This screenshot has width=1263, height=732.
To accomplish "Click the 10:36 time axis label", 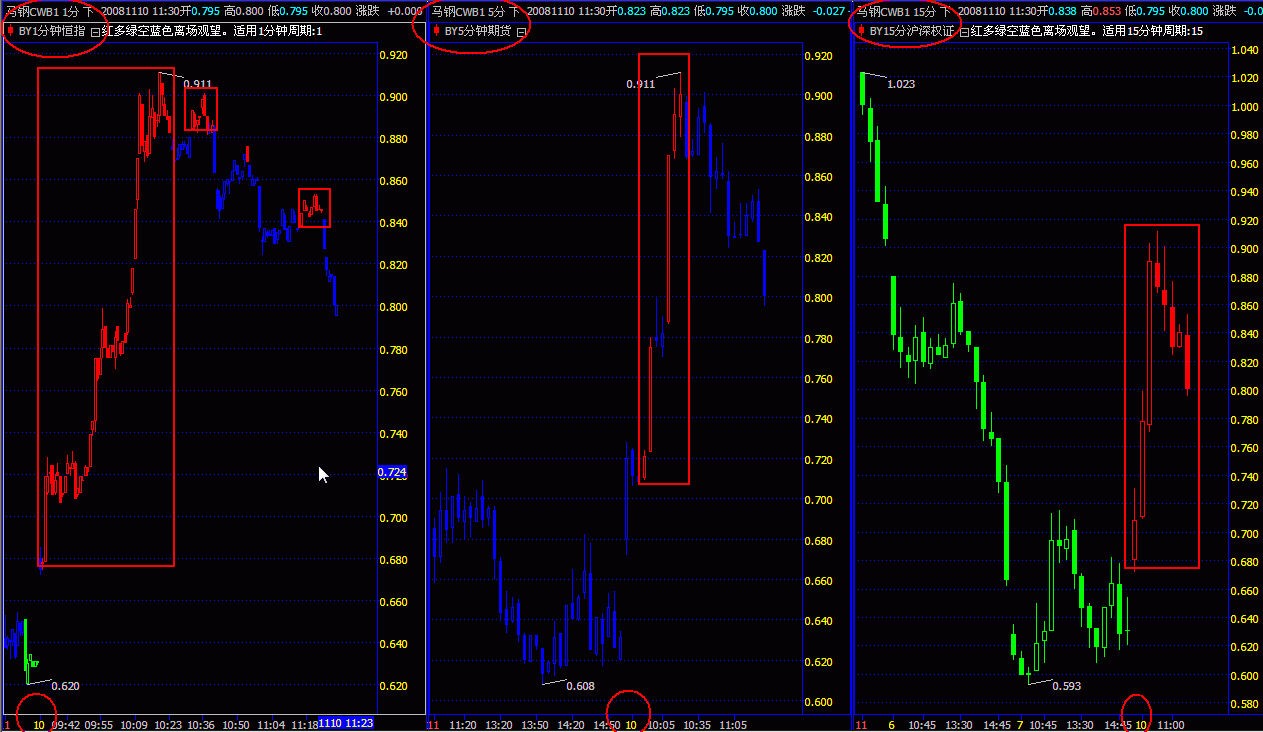I will tap(201, 723).
